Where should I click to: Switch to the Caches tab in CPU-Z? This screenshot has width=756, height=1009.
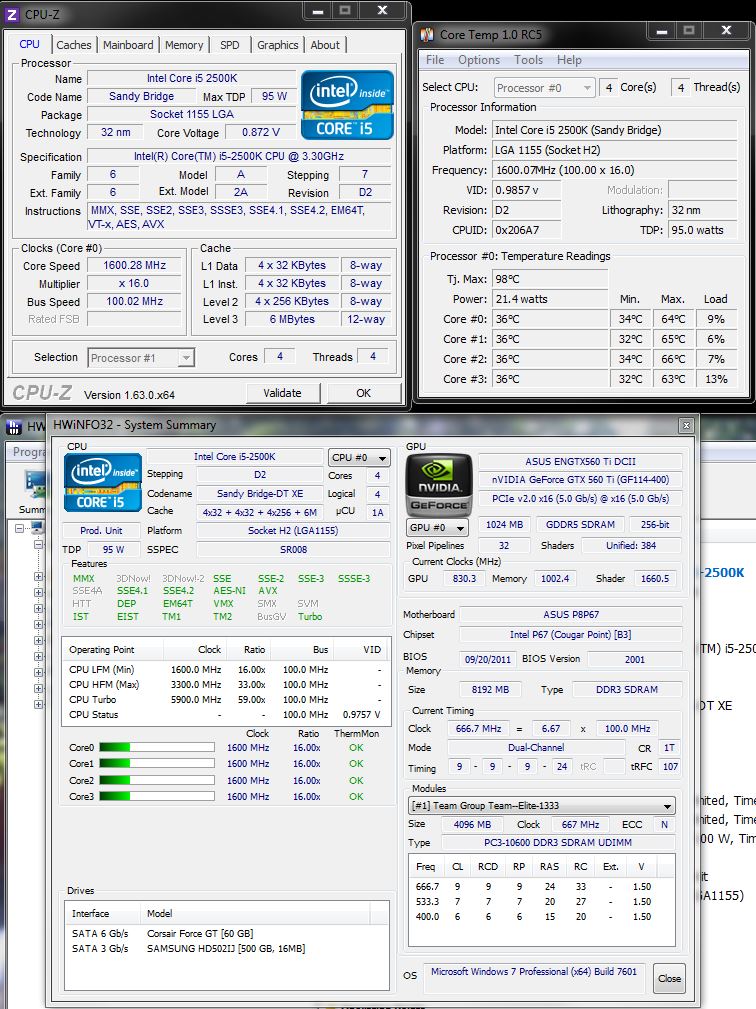point(73,45)
